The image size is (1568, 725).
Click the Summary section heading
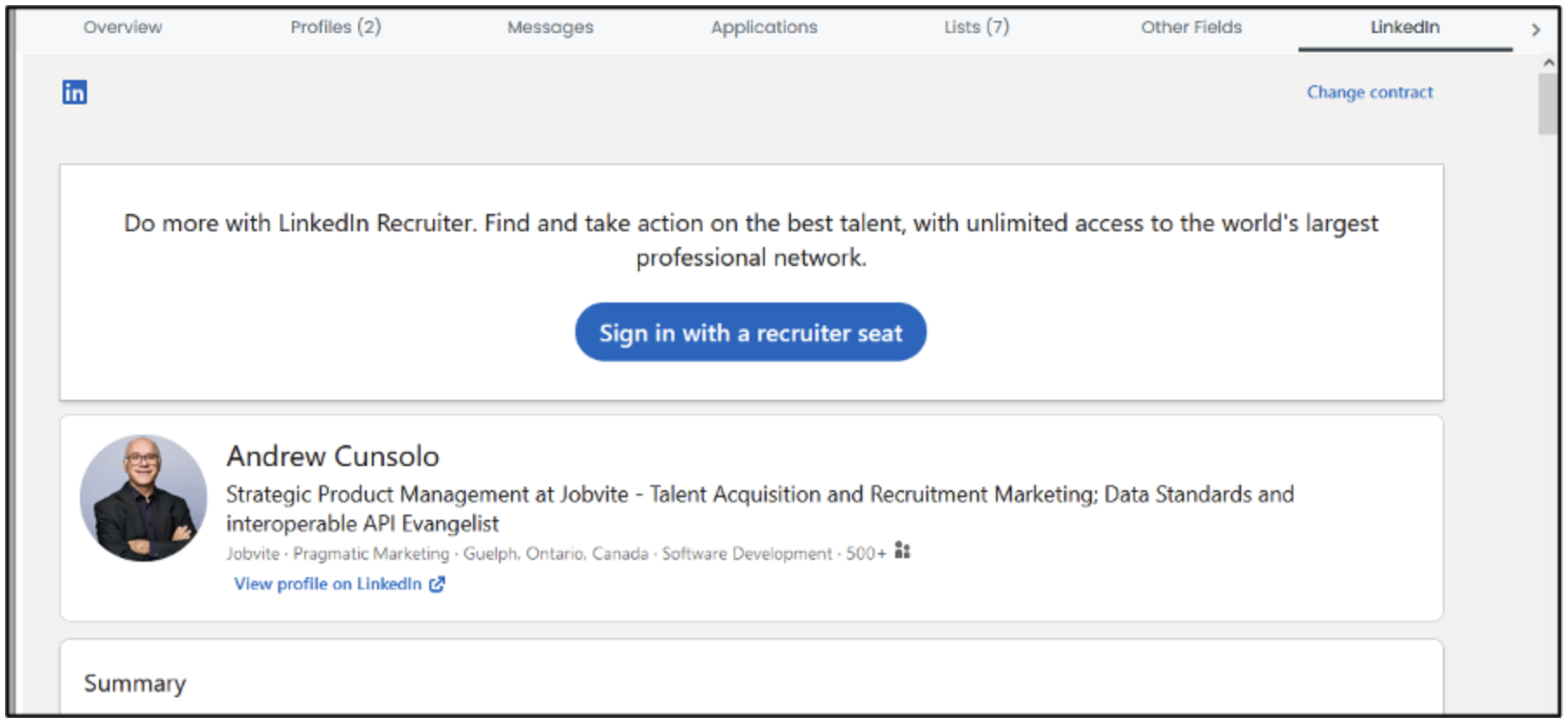click(135, 683)
